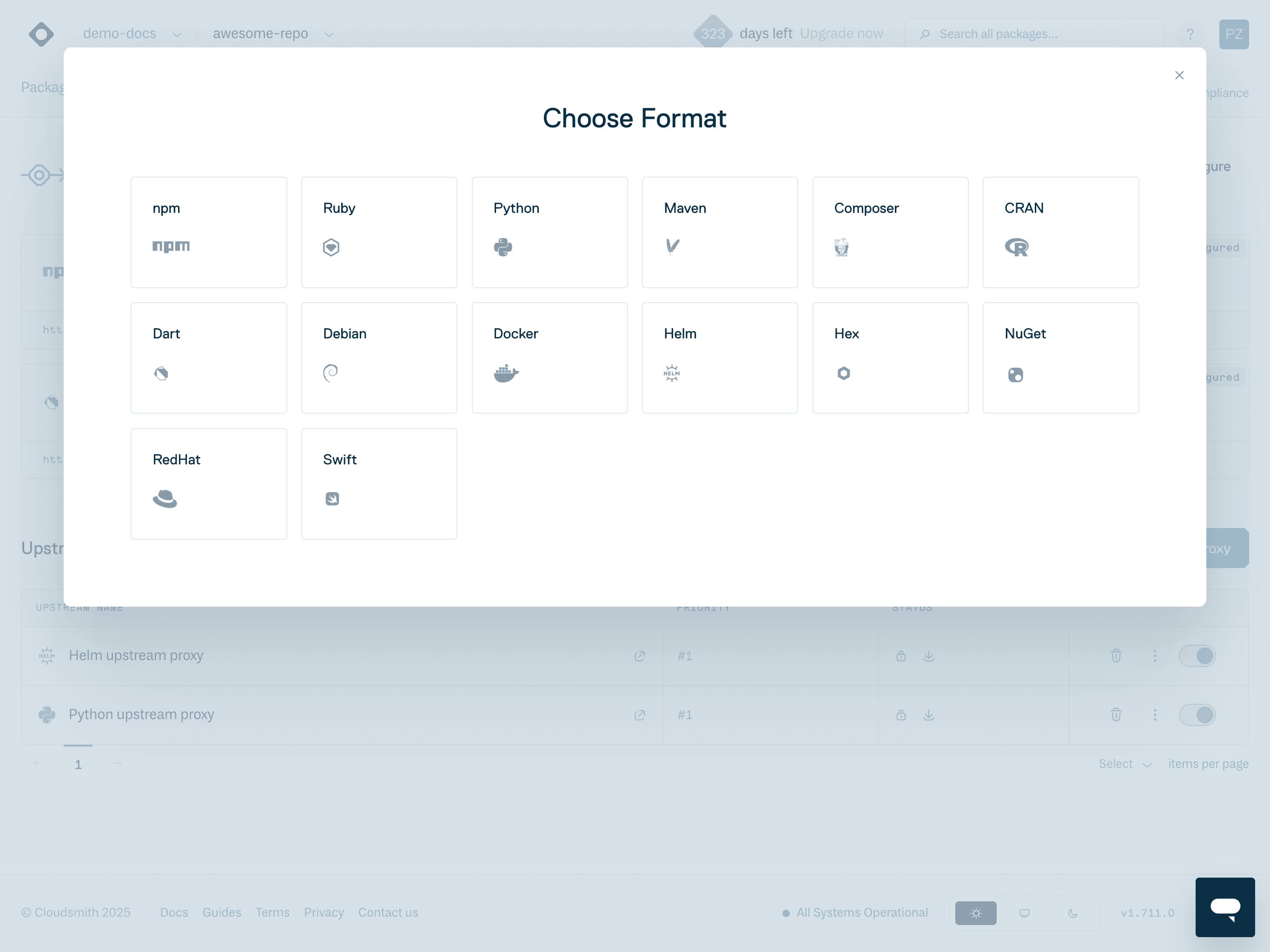Click the Cloudsmith logo
This screenshot has height=952, width=1270.
pos(41,34)
